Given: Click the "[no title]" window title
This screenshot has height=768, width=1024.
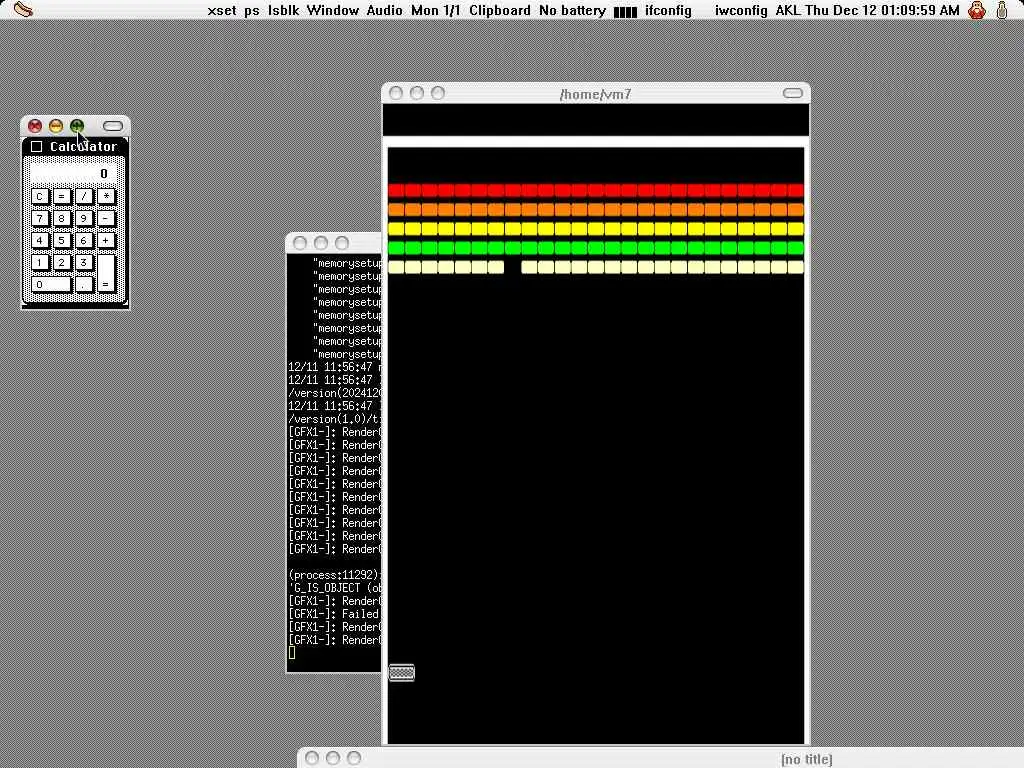Looking at the screenshot, I should pos(807,759).
